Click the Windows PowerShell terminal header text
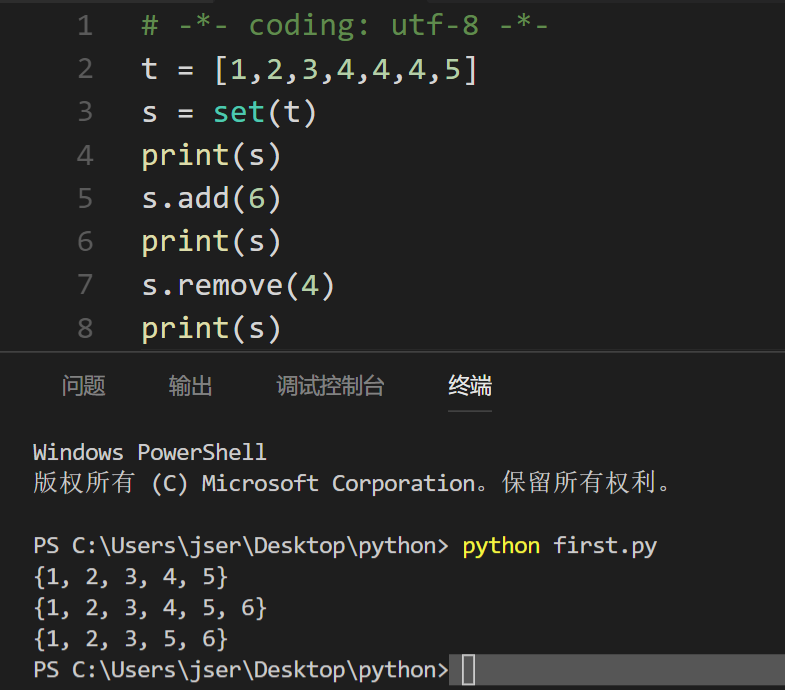 (150, 453)
